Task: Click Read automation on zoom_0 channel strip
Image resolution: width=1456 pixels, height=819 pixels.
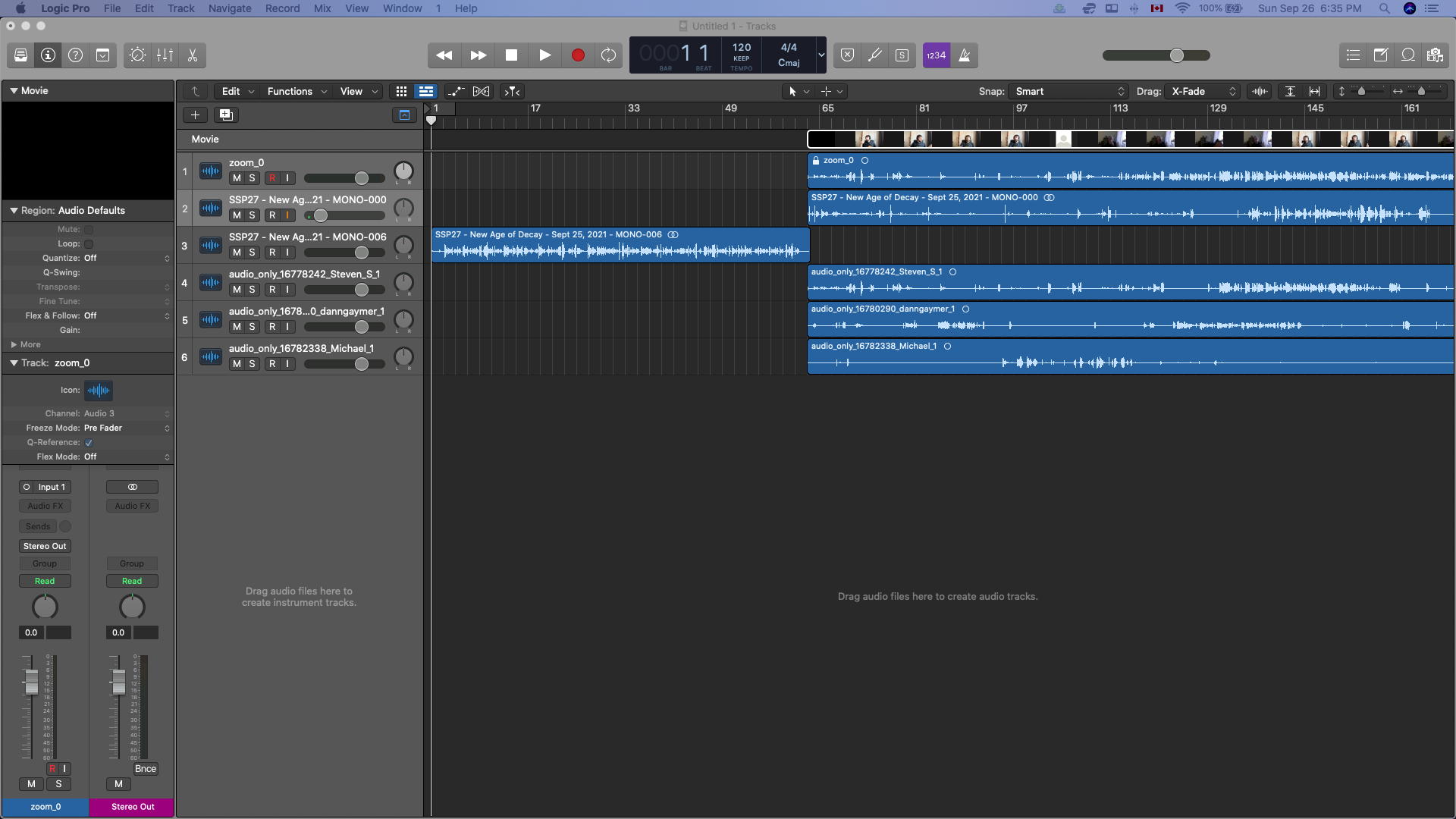Action: click(x=45, y=581)
